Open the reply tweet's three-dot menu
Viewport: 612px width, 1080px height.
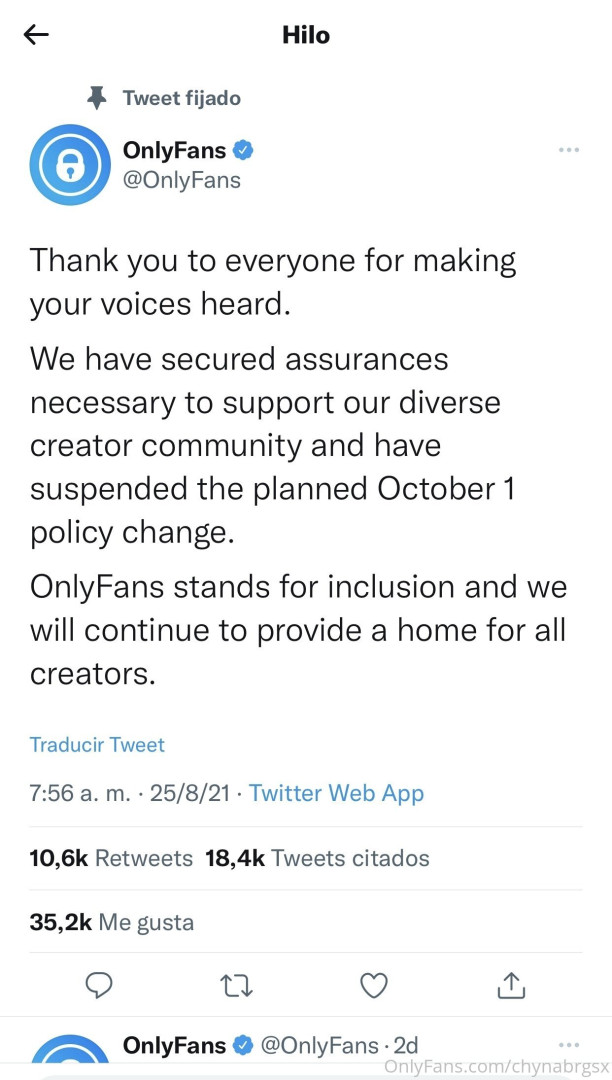568,1045
